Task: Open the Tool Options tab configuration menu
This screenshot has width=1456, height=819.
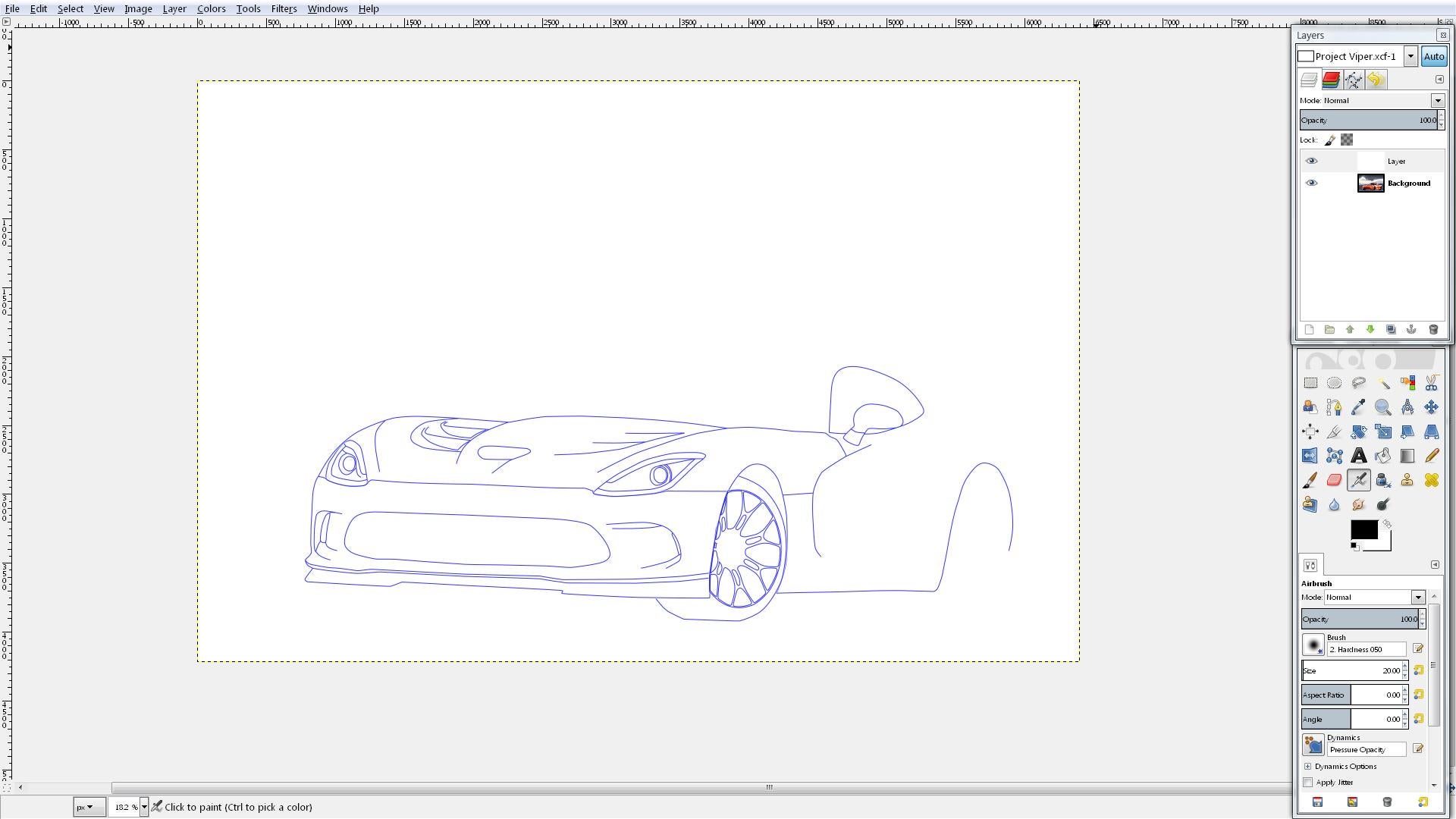Action: pyautogui.click(x=1435, y=564)
